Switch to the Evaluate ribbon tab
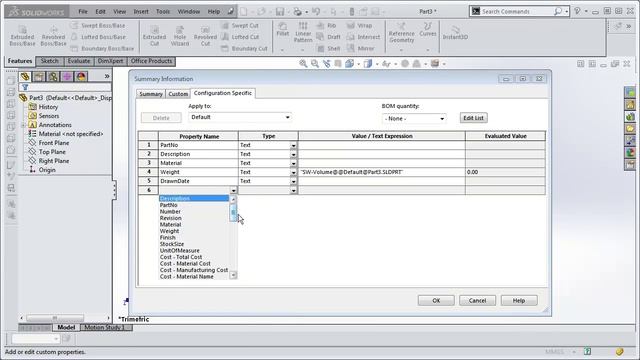The image size is (640, 360). (79, 61)
